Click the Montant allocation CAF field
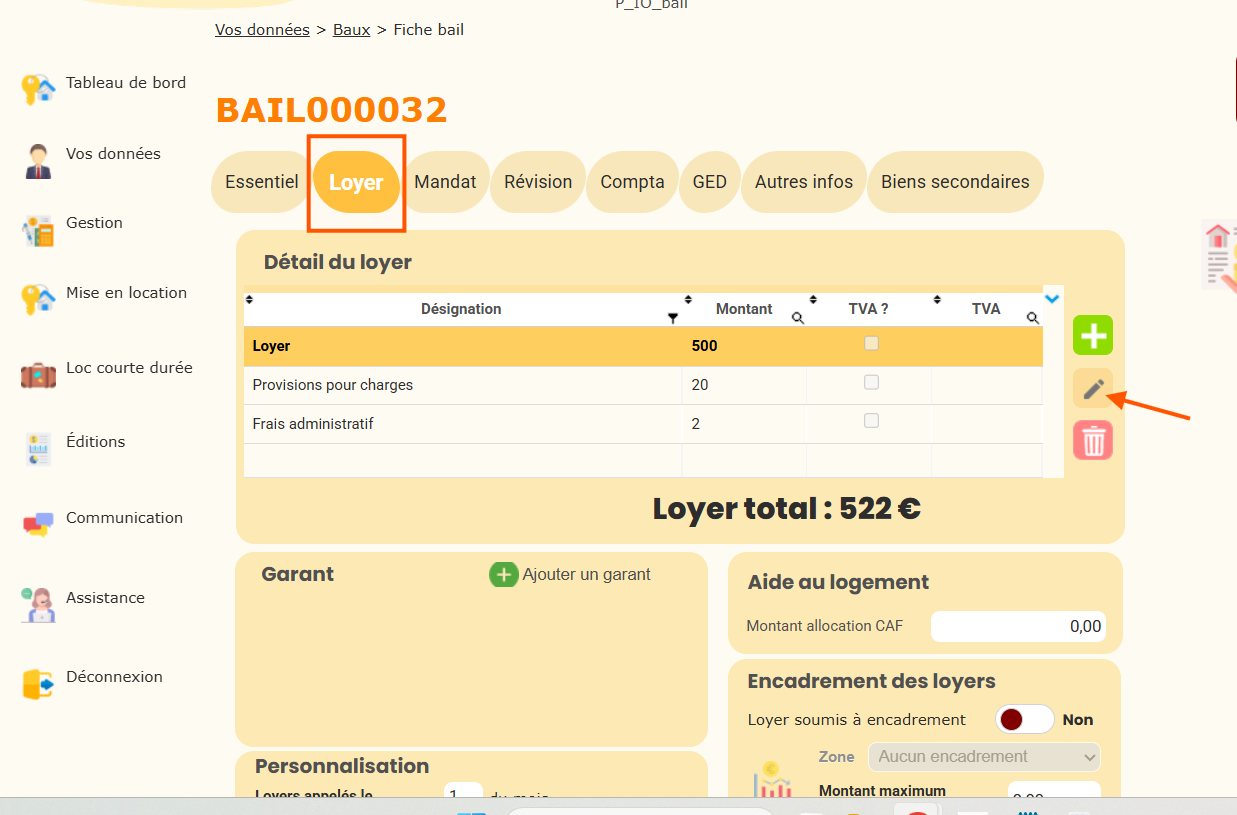 [x=1017, y=627]
